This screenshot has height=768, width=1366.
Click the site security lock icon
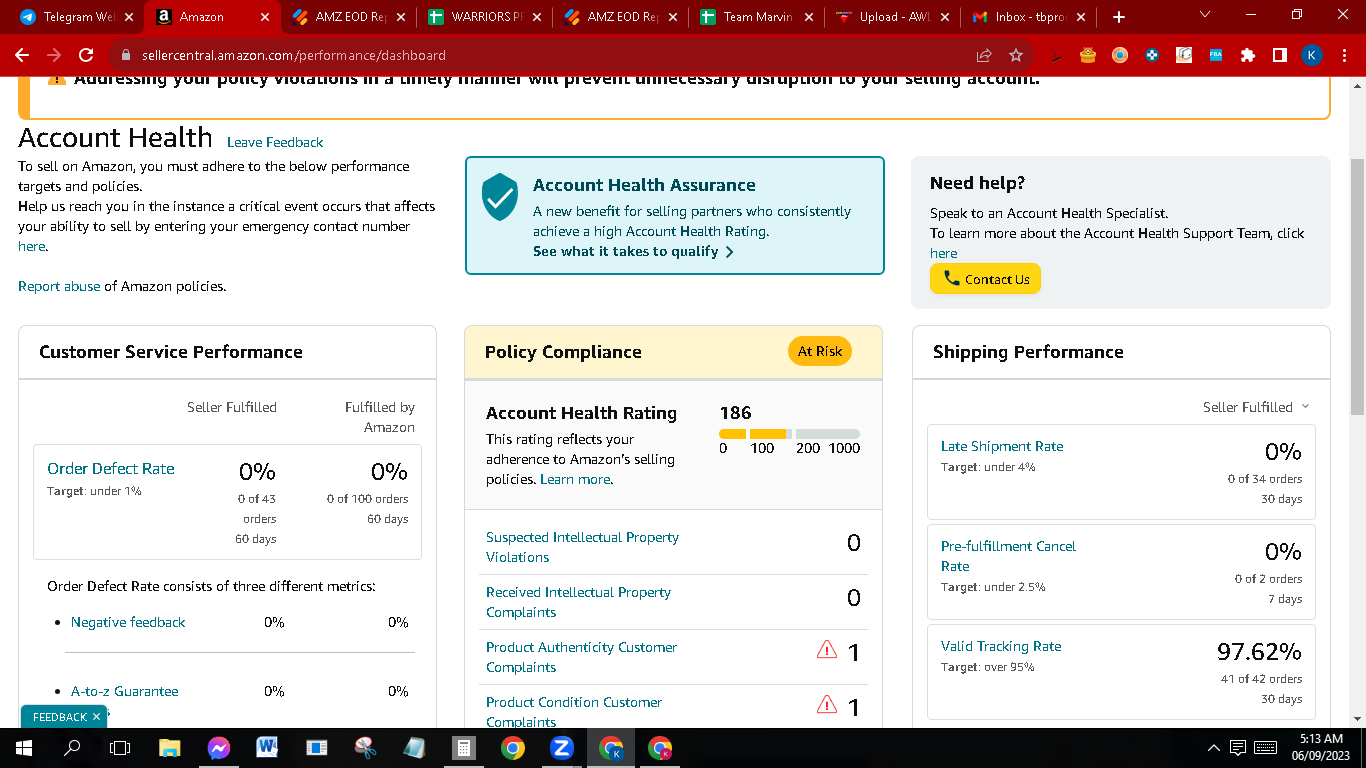point(126,55)
